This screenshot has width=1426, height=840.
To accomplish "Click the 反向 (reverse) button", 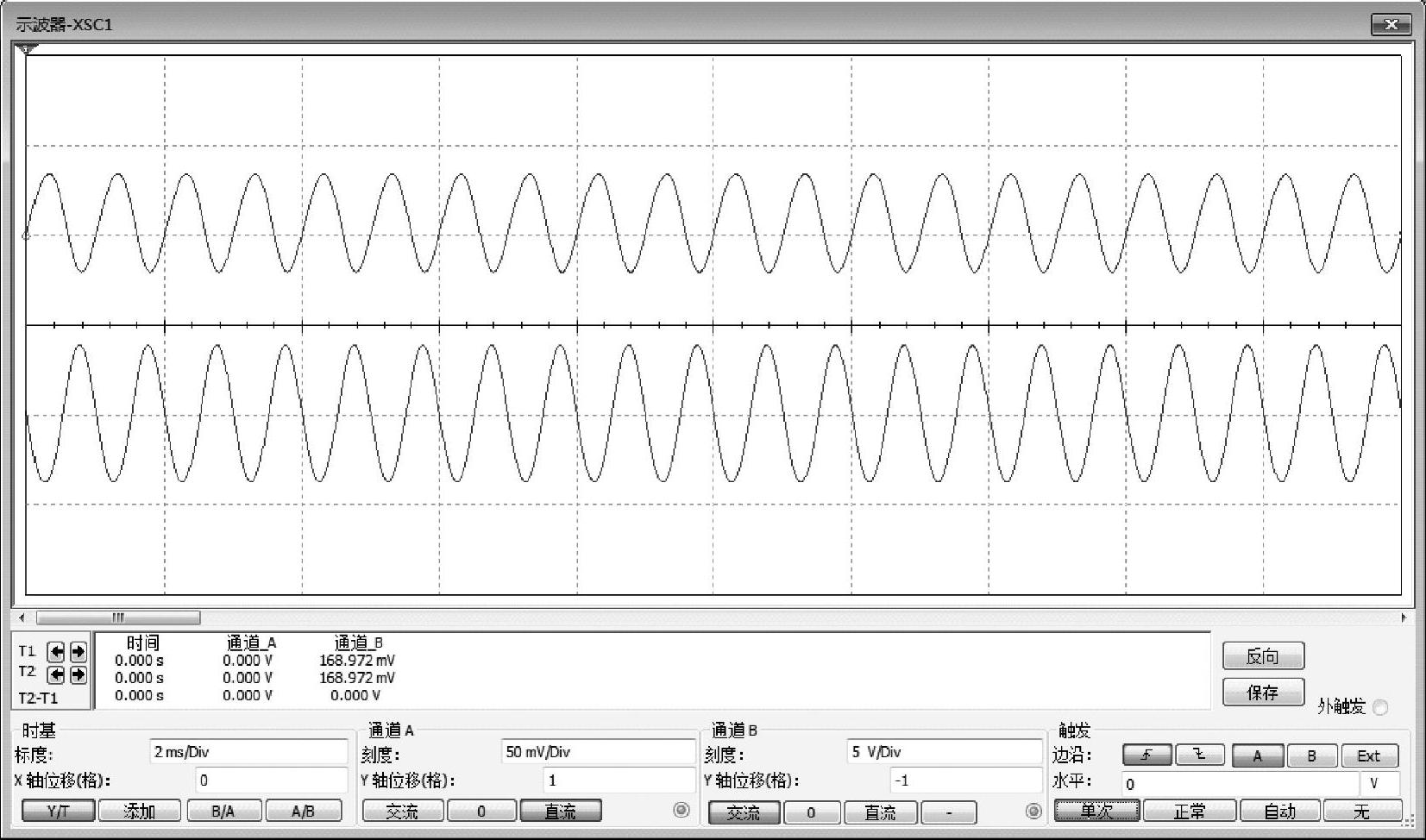I will (1263, 656).
